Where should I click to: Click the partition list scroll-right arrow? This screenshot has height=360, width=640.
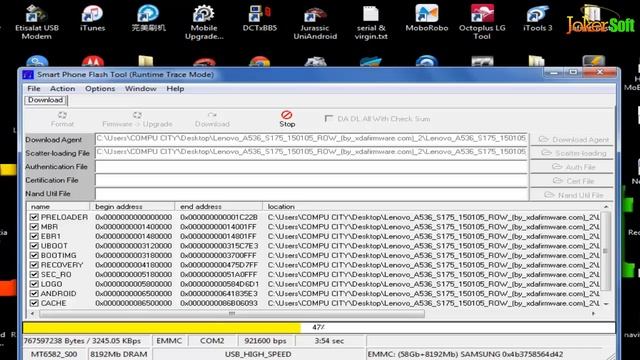point(593,314)
